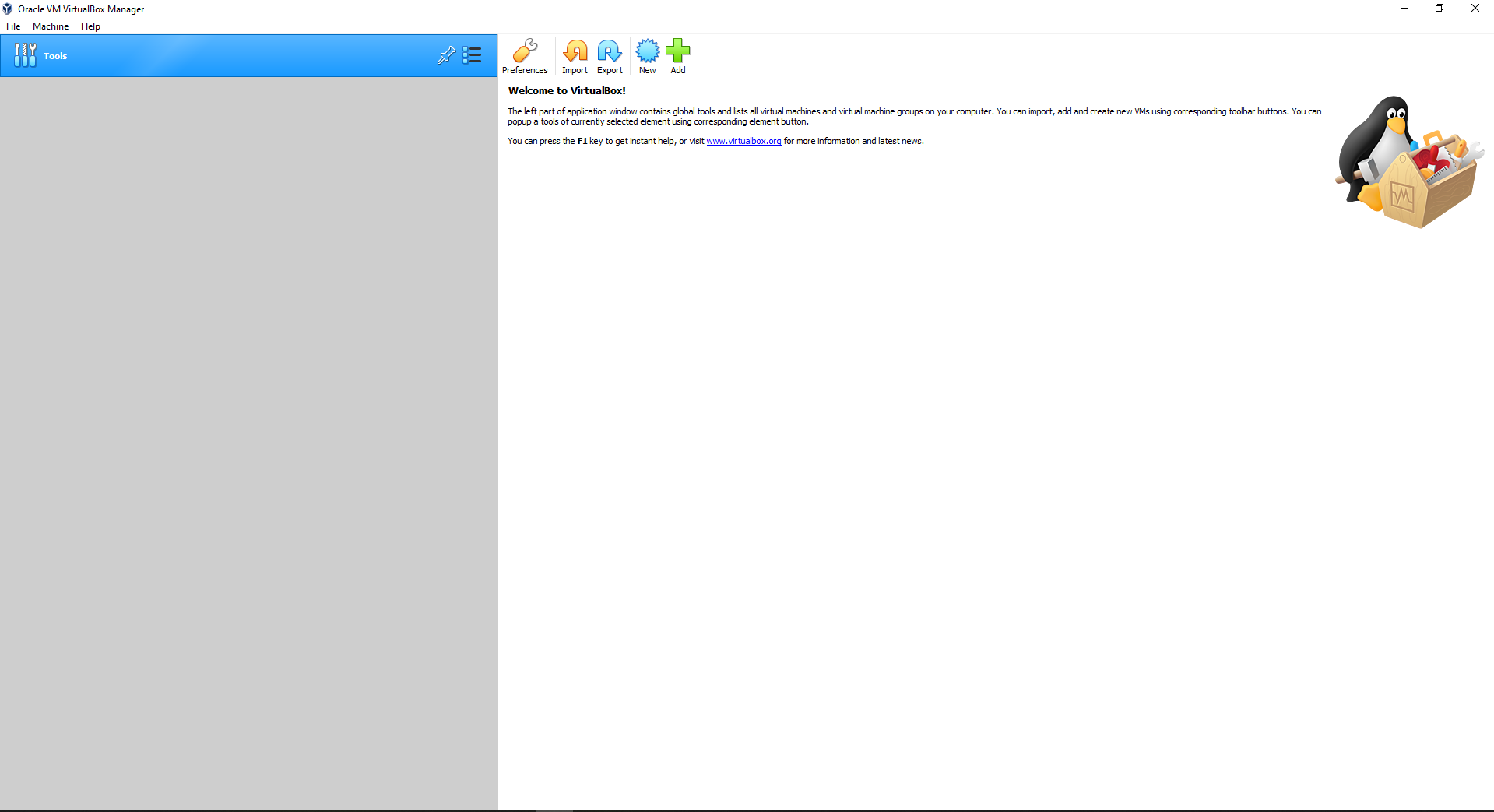Viewport: 1494px width, 812px height.
Task: Toggle the pin icon on Tools
Action: (x=446, y=55)
